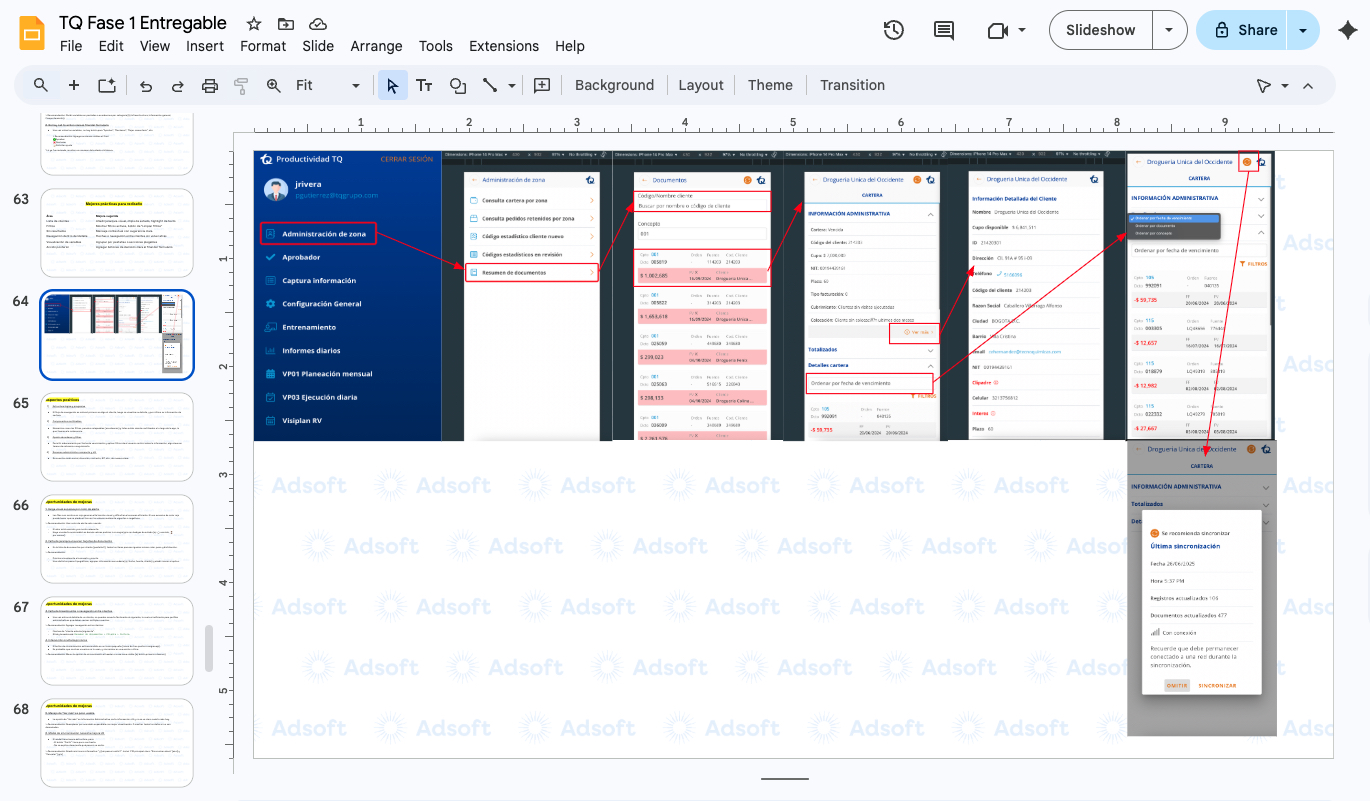Open the Edit menu
The height and width of the screenshot is (801, 1370).
tap(111, 46)
